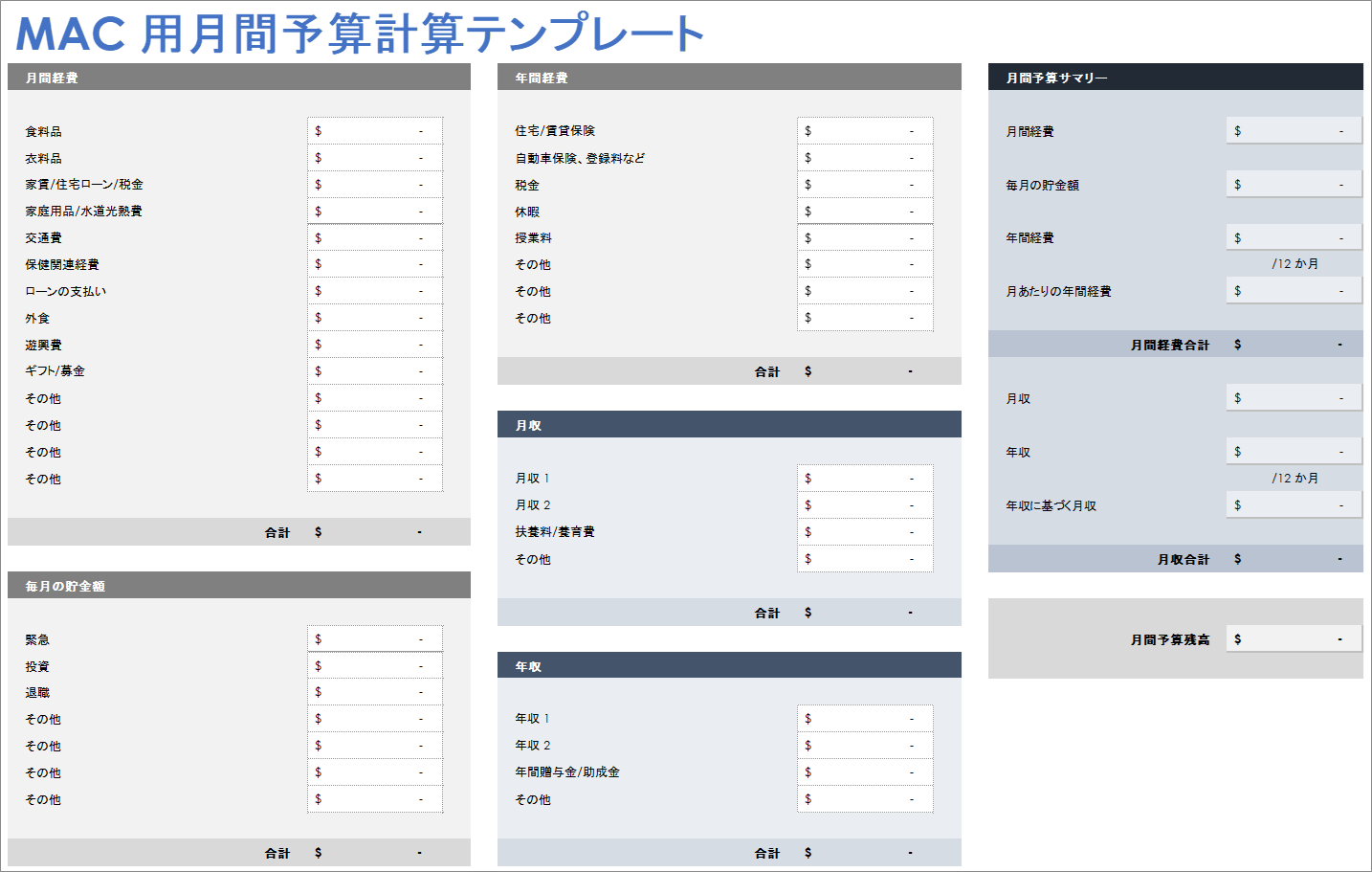Image resolution: width=1372 pixels, height=872 pixels.
Task: Click the 休暇 amount cell
Action: coord(865,212)
